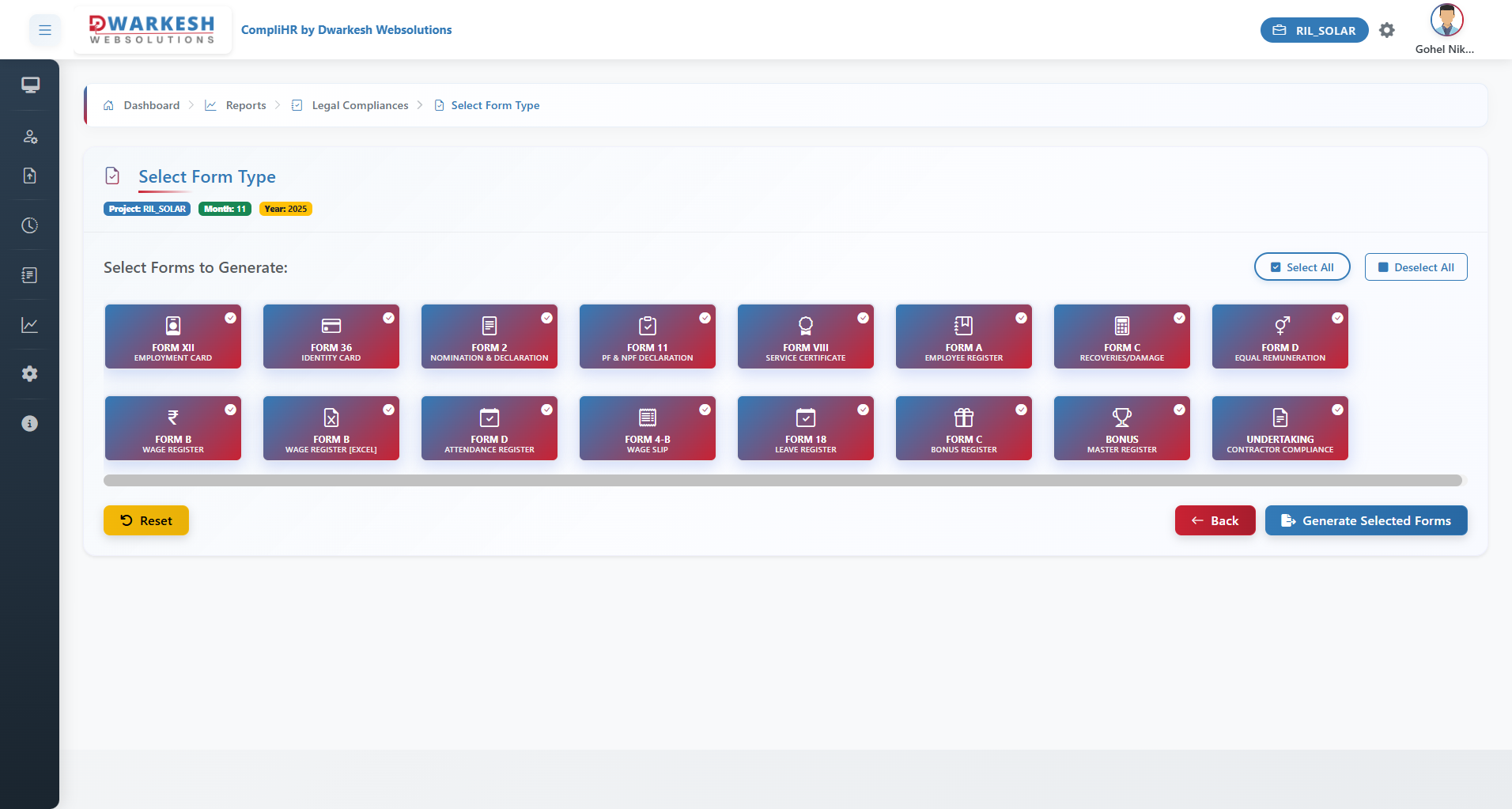This screenshot has width=1512, height=809.
Task: Click the horizontal scrollbar below forms
Action: (782, 480)
